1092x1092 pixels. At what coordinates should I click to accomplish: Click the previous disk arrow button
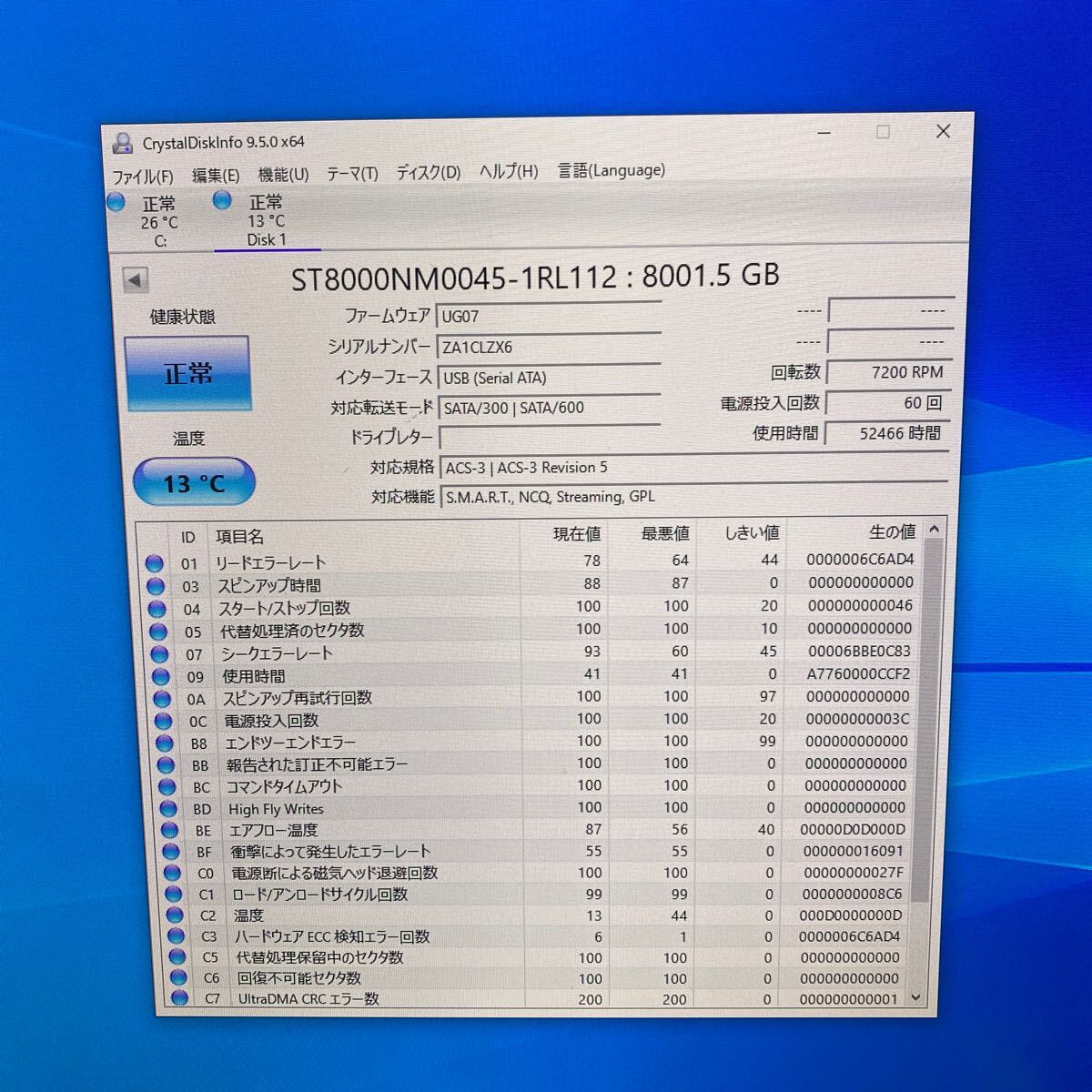(x=136, y=281)
